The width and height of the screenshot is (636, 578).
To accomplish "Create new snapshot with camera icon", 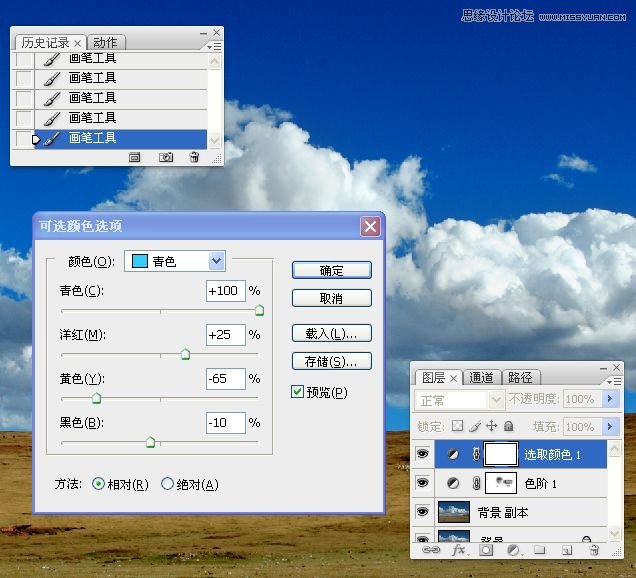I will (x=166, y=157).
